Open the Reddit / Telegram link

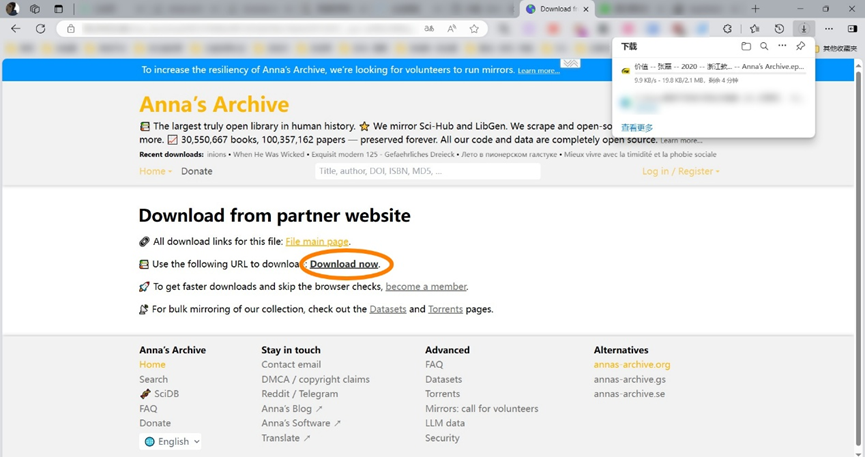300,394
